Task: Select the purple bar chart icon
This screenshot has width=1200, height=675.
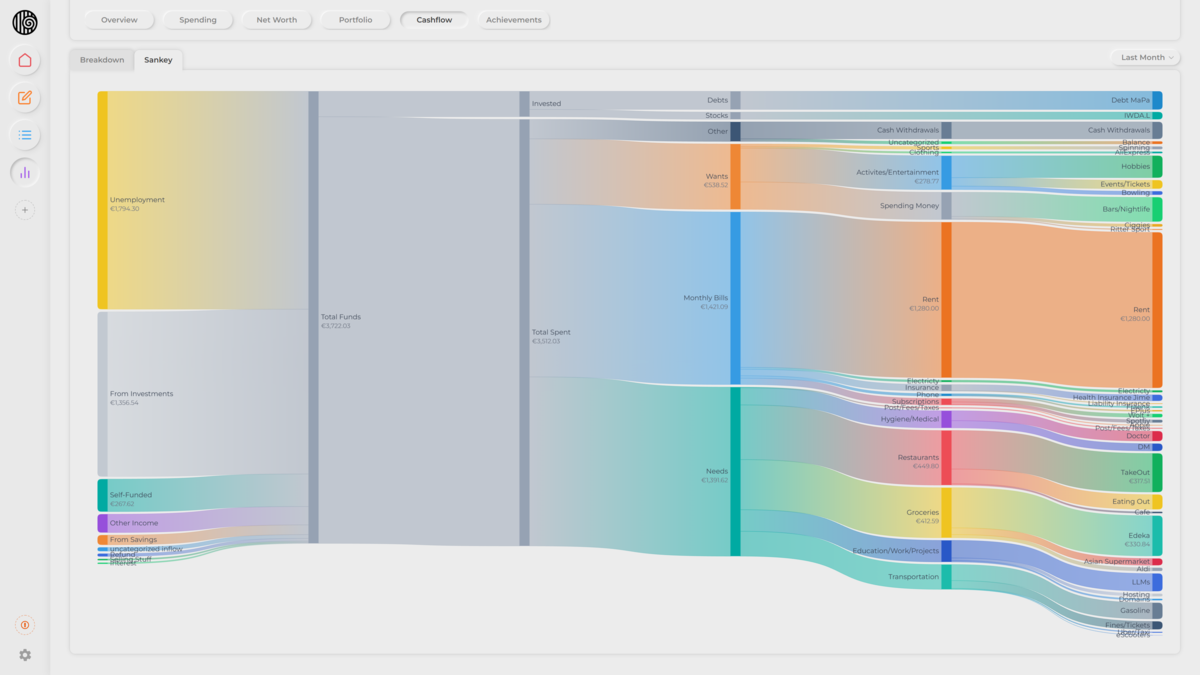Action: click(x=25, y=172)
